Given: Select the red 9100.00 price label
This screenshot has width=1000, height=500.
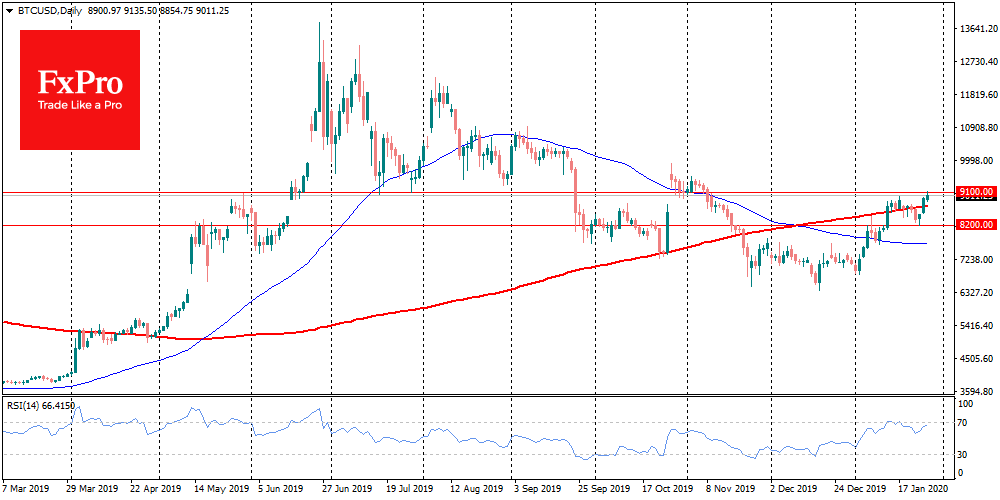Looking at the screenshot, I should 973,192.
